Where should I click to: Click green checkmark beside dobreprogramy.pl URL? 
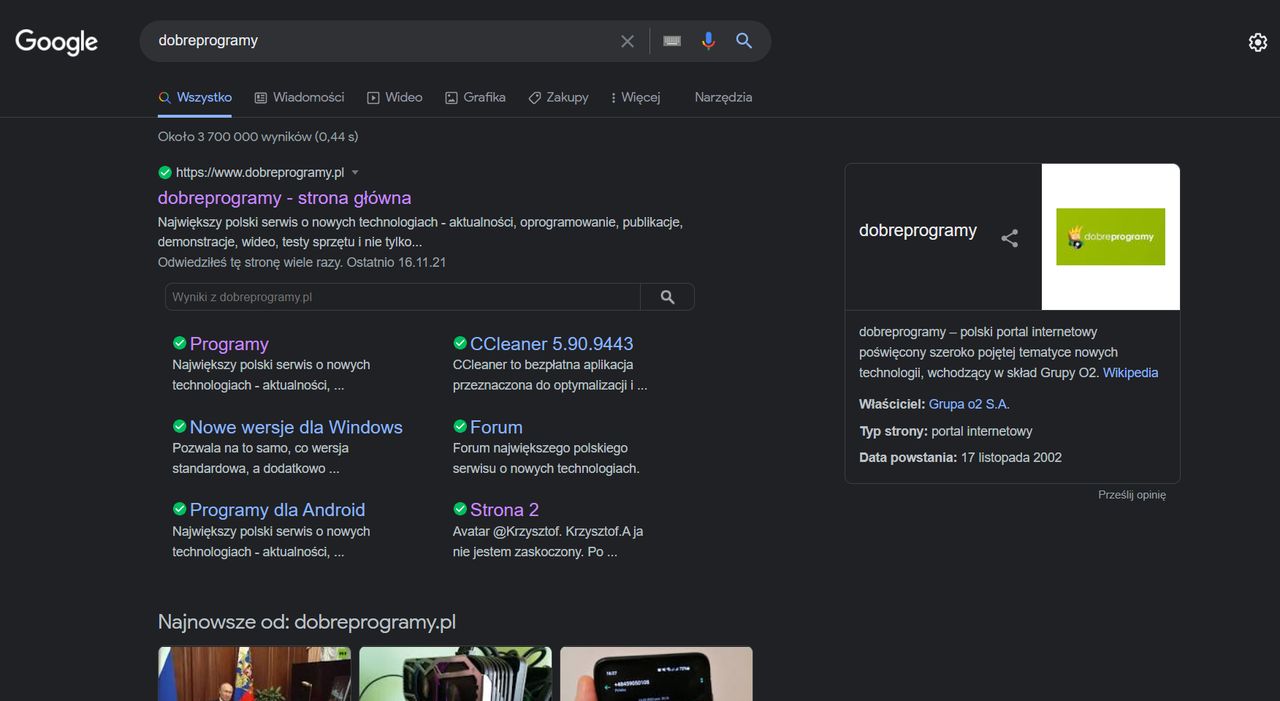165,172
